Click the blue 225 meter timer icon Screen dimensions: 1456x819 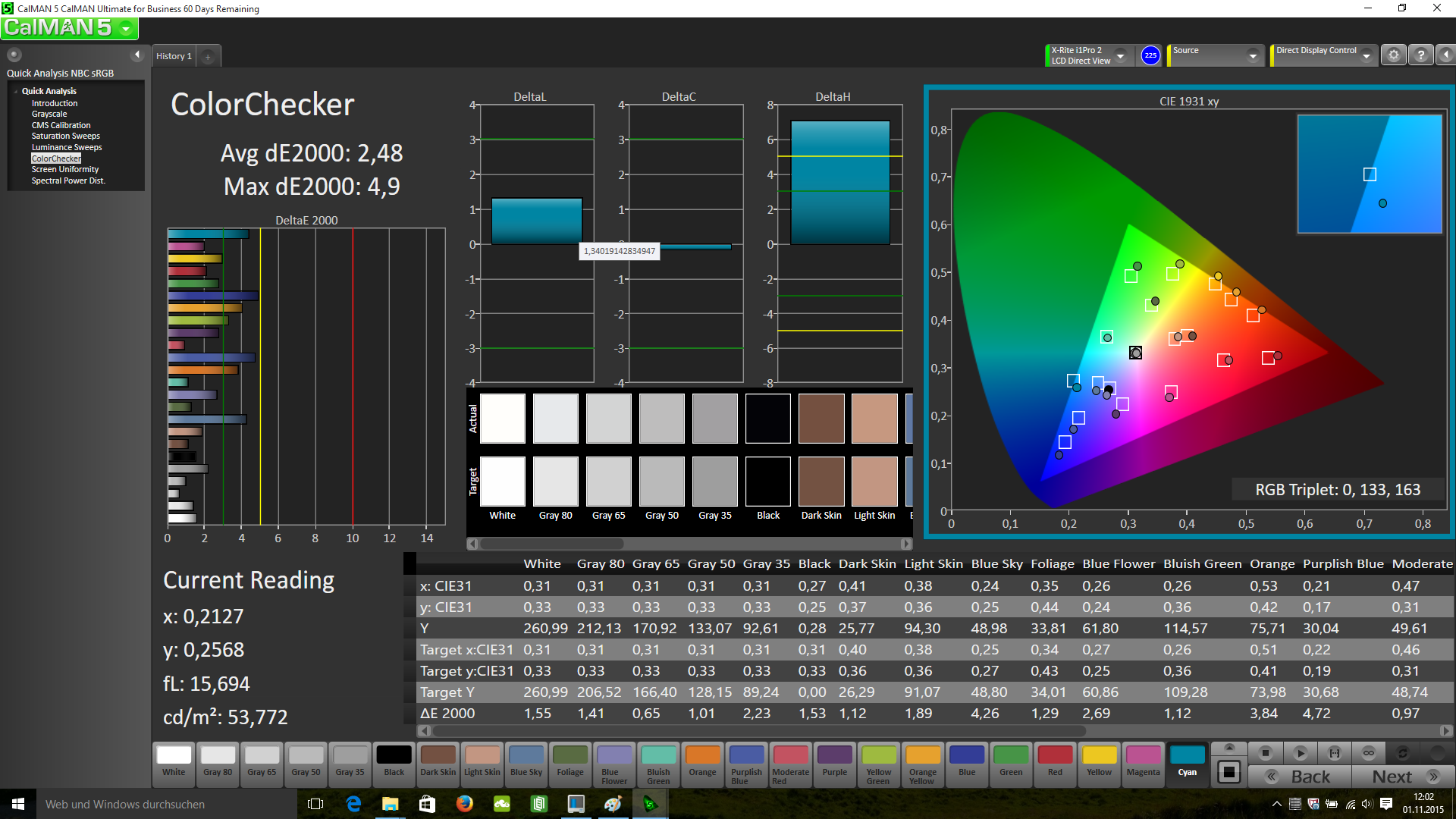click(x=1150, y=55)
